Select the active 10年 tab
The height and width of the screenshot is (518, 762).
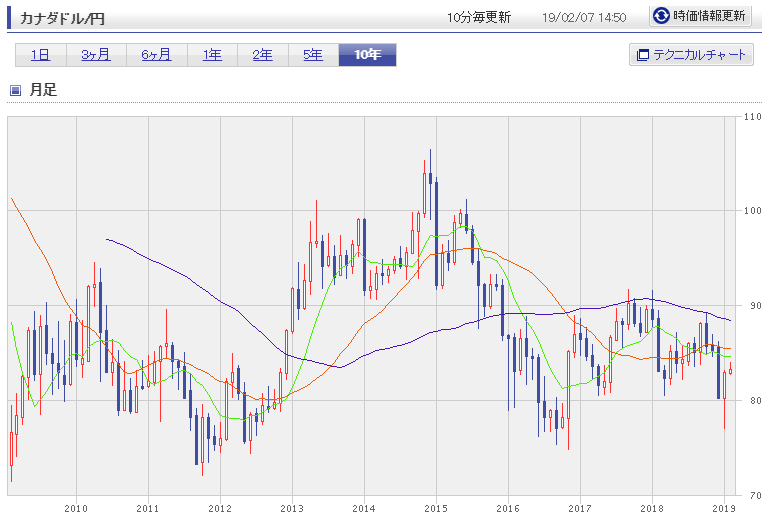coord(367,55)
